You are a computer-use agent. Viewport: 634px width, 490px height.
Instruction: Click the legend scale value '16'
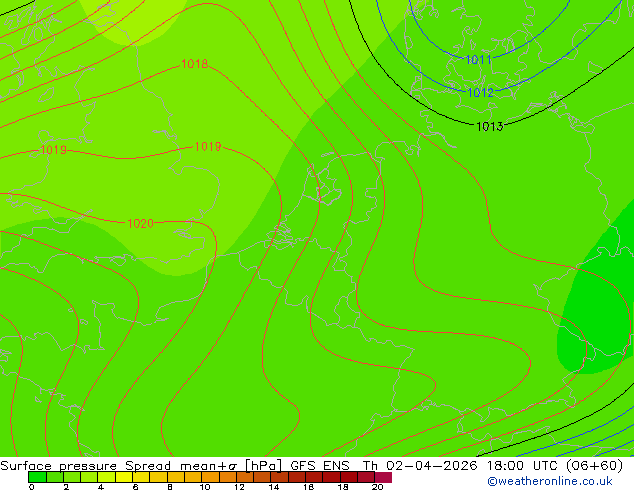coord(309,487)
